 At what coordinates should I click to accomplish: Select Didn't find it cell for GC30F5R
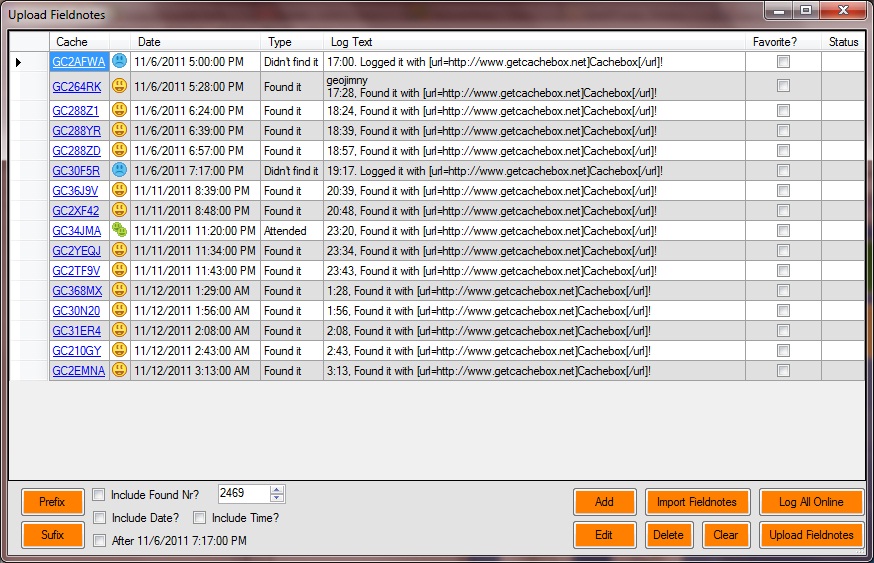[x=292, y=171]
